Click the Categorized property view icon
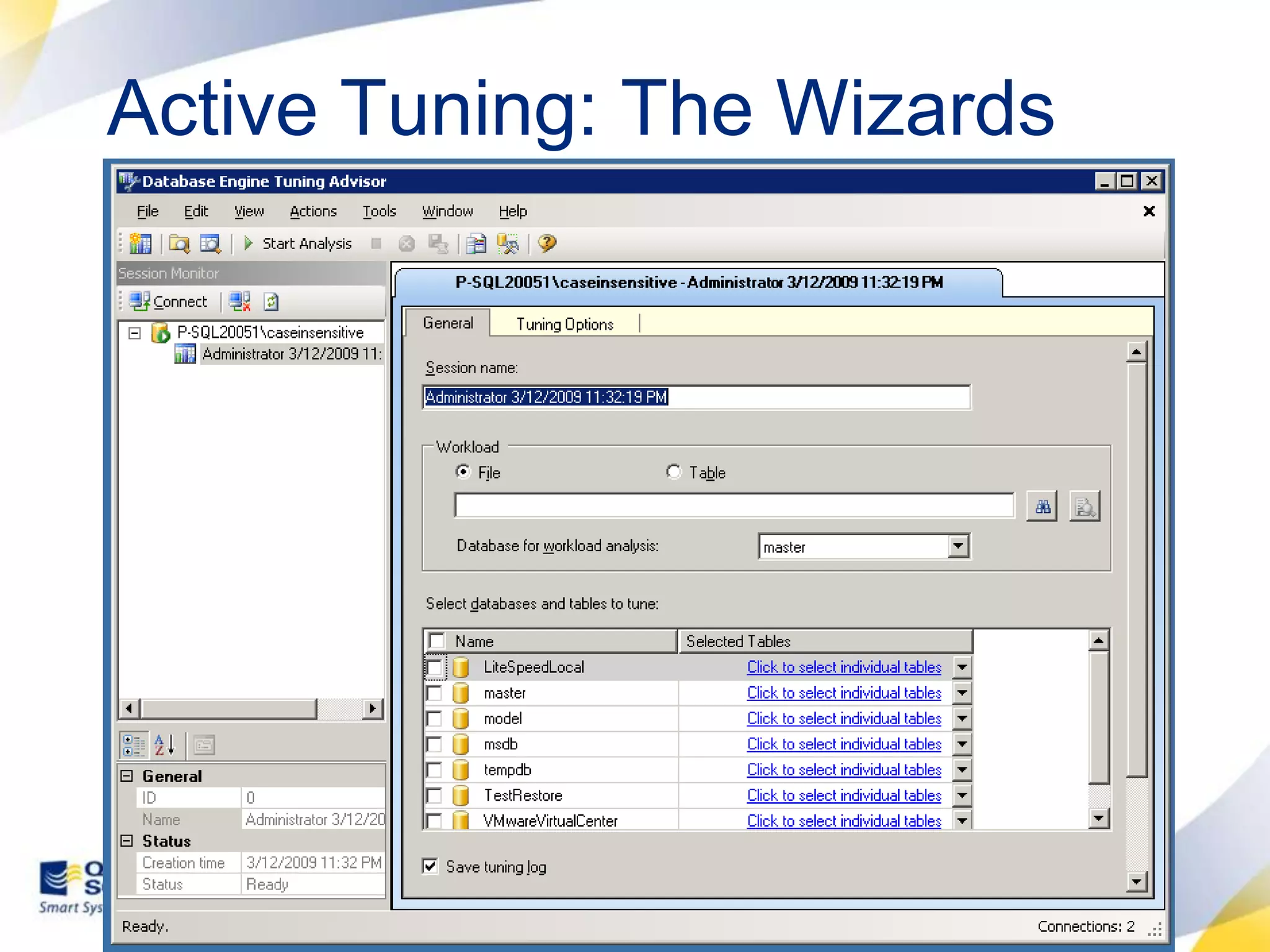 (134, 745)
